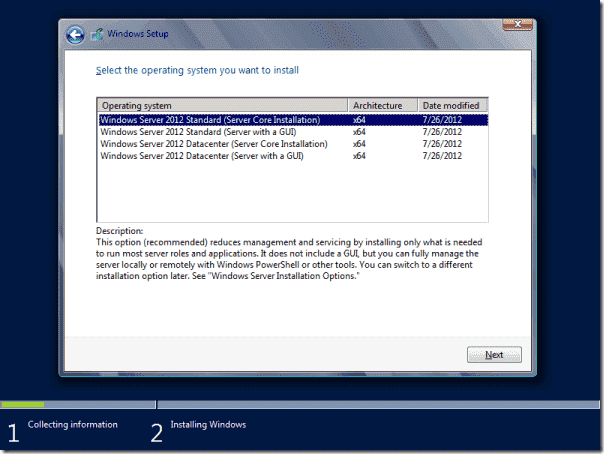Select Windows Server 2012 Standard (Server Core Installation)
Image resolution: width=604 pixels, height=454 pixels.
pos(293,120)
